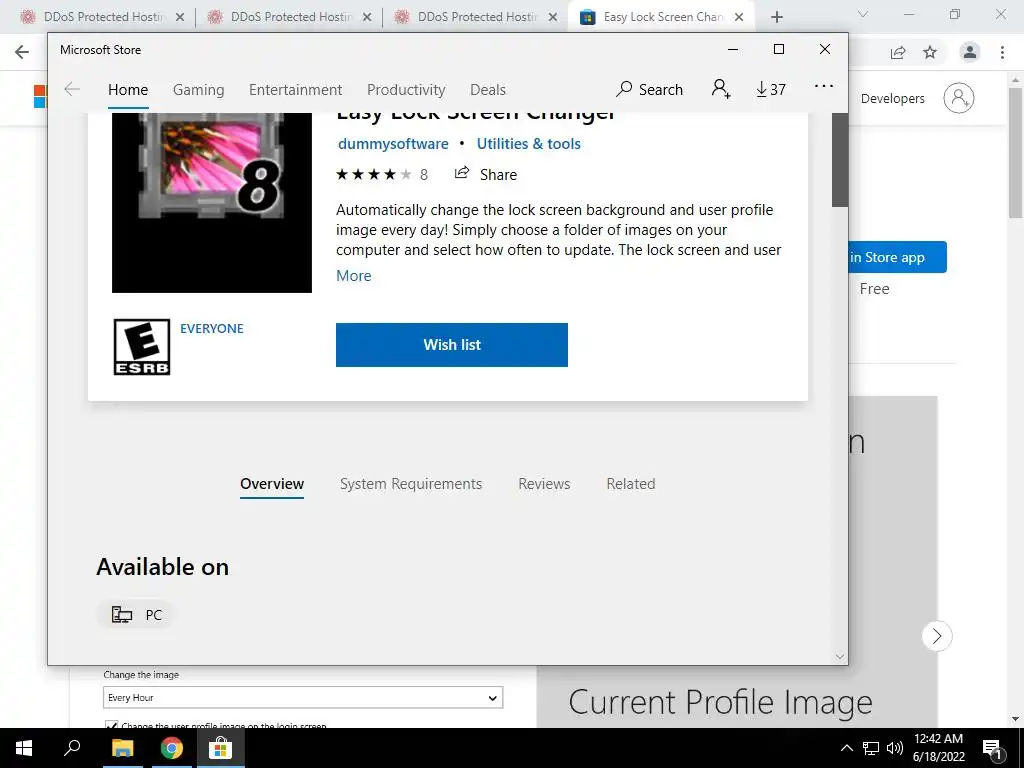This screenshot has height=768, width=1024.
Task: Switch to the Home tab
Action: point(128,89)
